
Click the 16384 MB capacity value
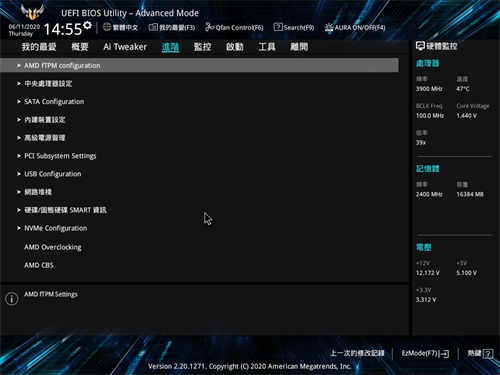470,194
